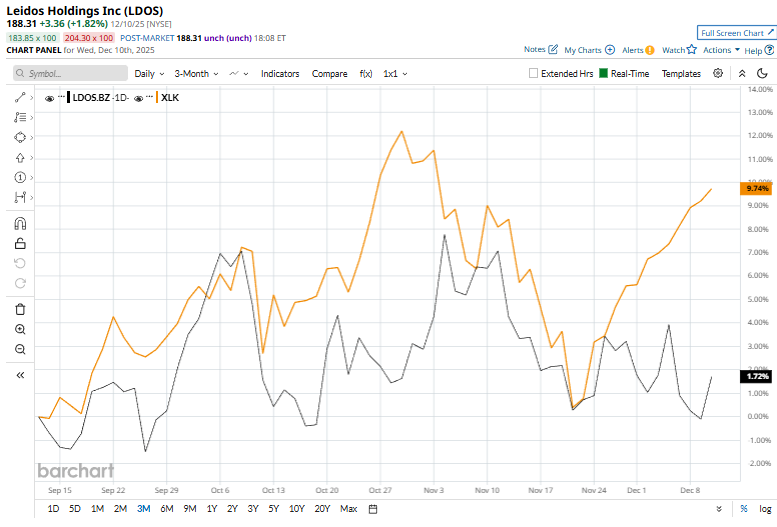Zoom out of the chart
This screenshot has height=527, width=777.
pos(20,349)
